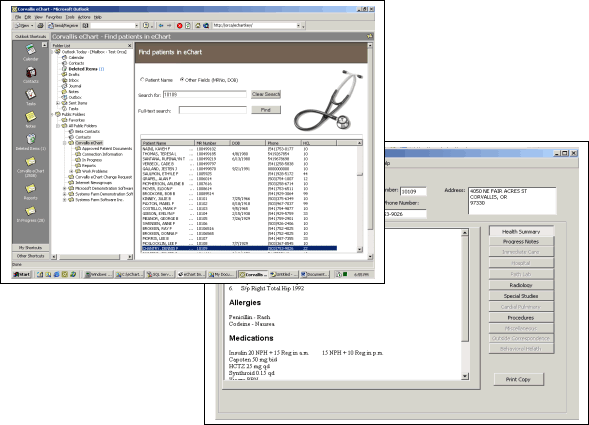
Task: Click Procedures button in chart window
Action: click(521, 318)
